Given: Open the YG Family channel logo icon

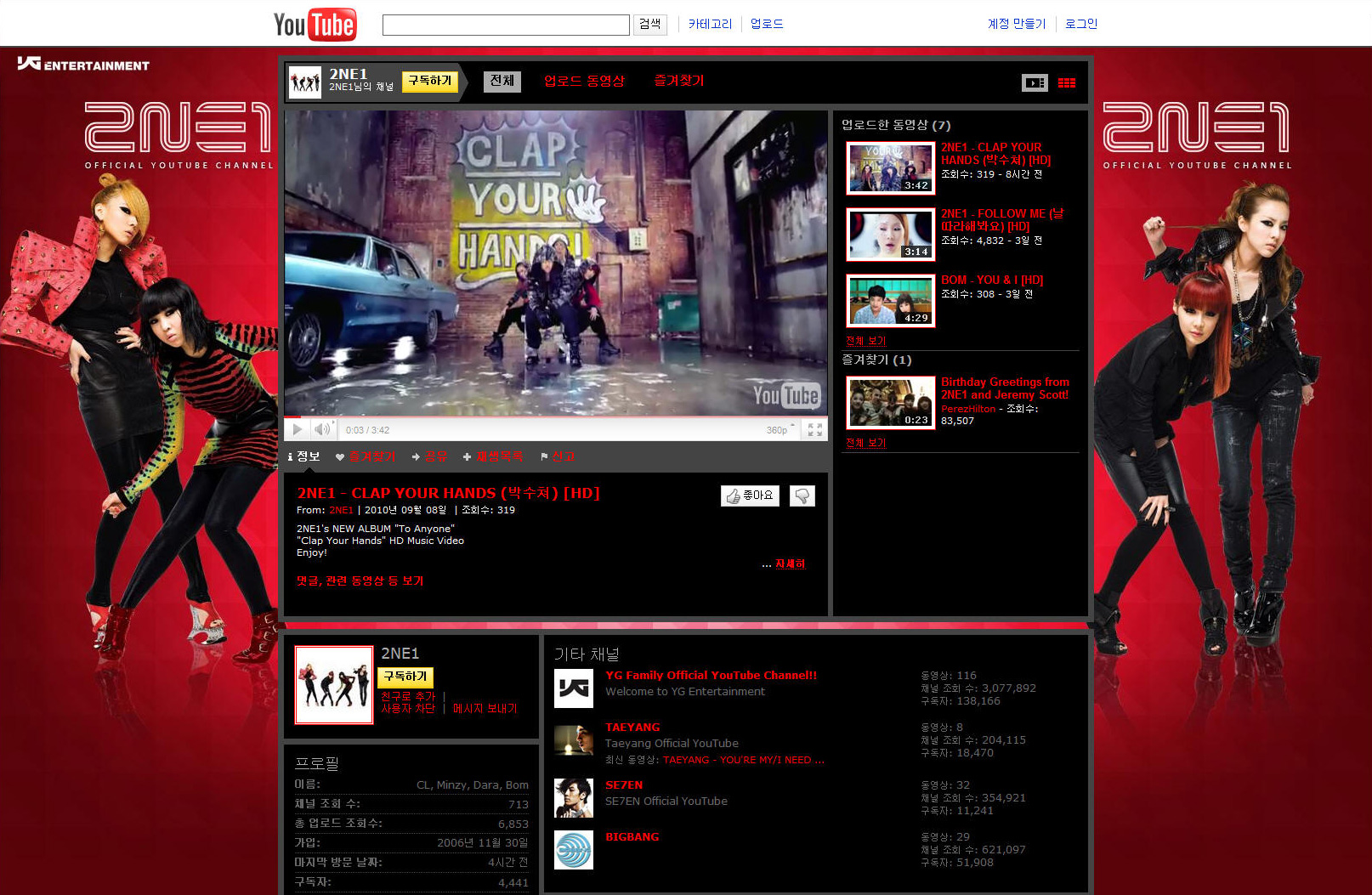Looking at the screenshot, I should [574, 688].
